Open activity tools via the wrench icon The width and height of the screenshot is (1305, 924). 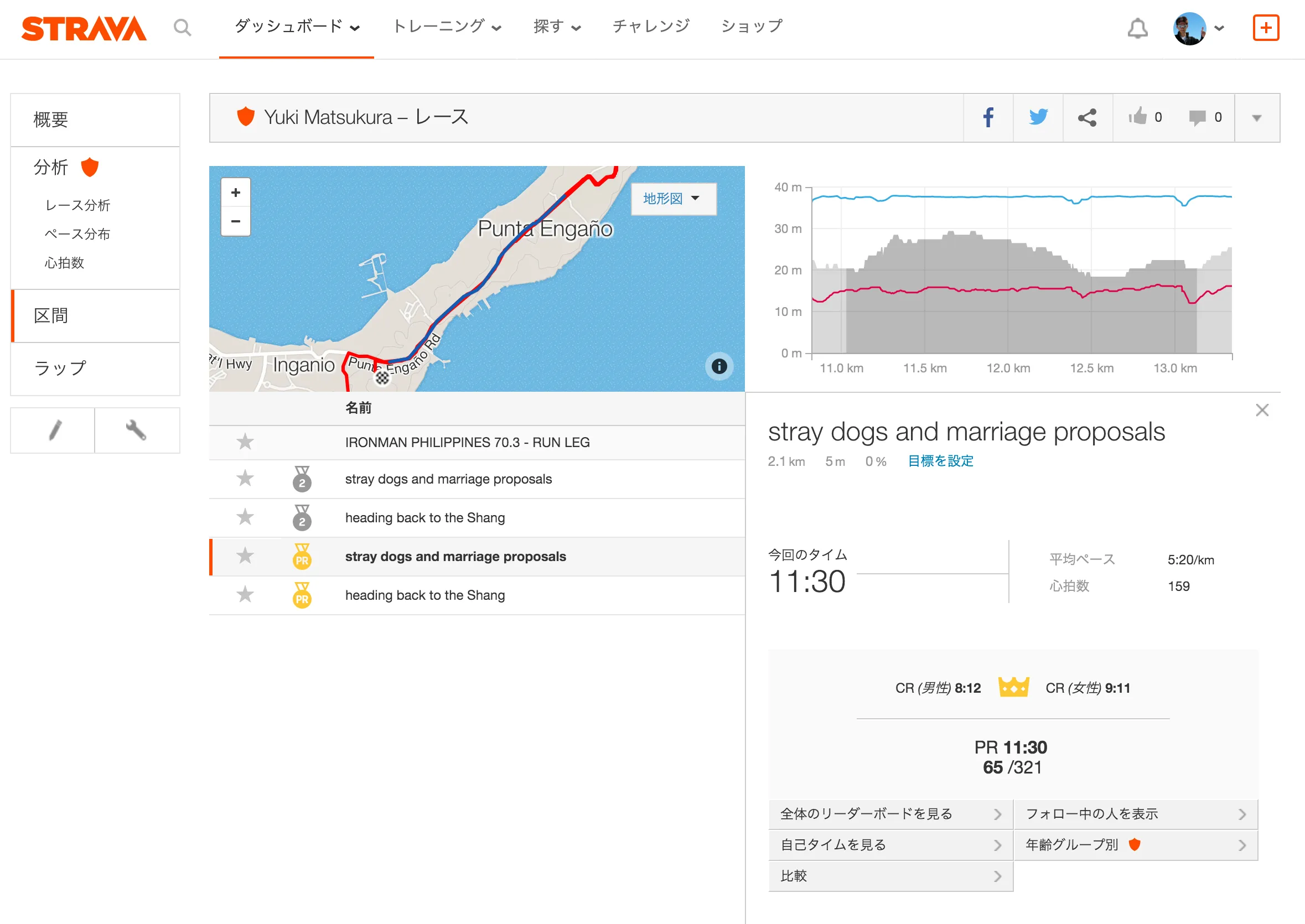[137, 430]
